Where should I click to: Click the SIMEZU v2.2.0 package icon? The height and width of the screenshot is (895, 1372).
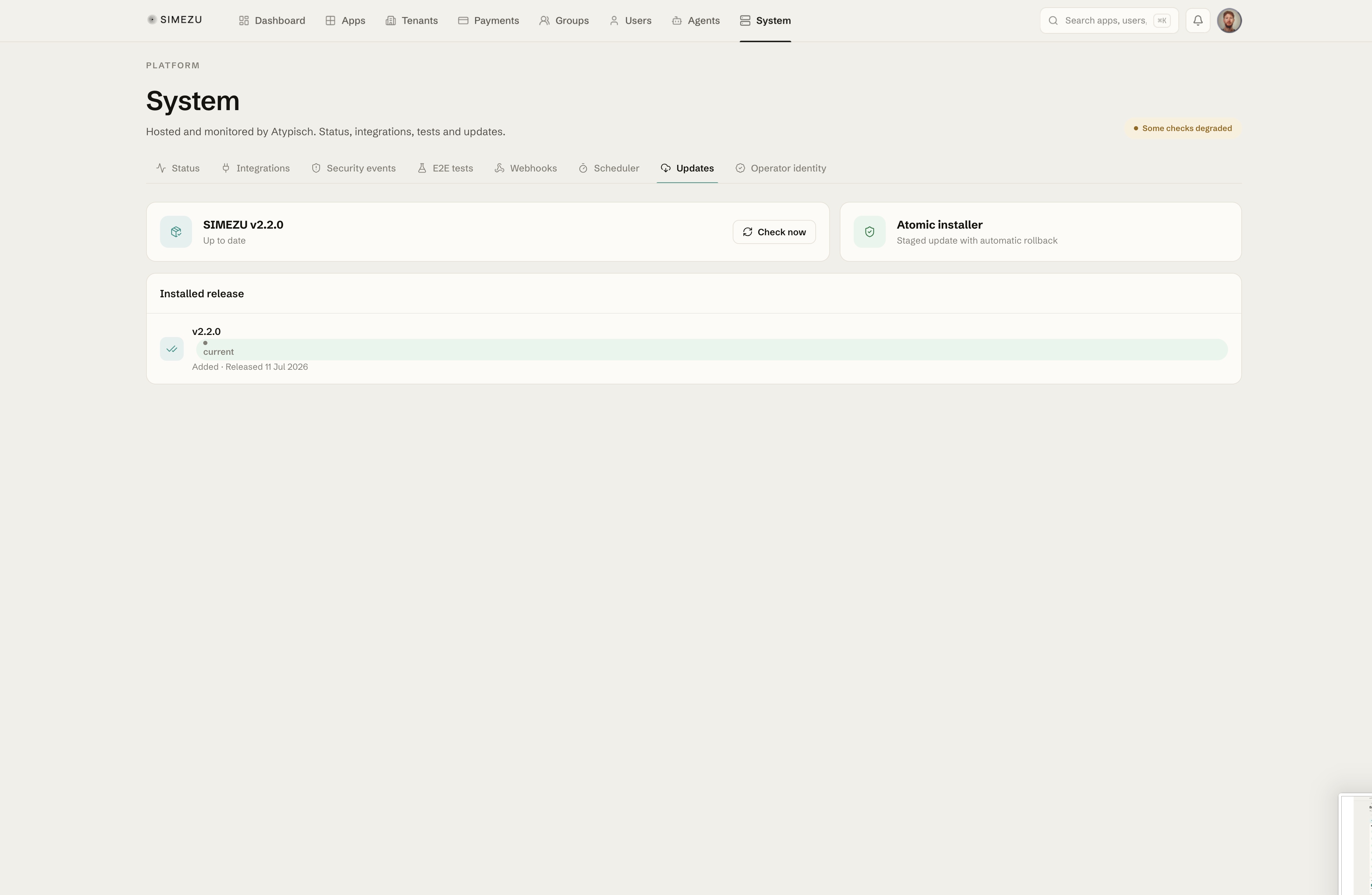point(176,232)
